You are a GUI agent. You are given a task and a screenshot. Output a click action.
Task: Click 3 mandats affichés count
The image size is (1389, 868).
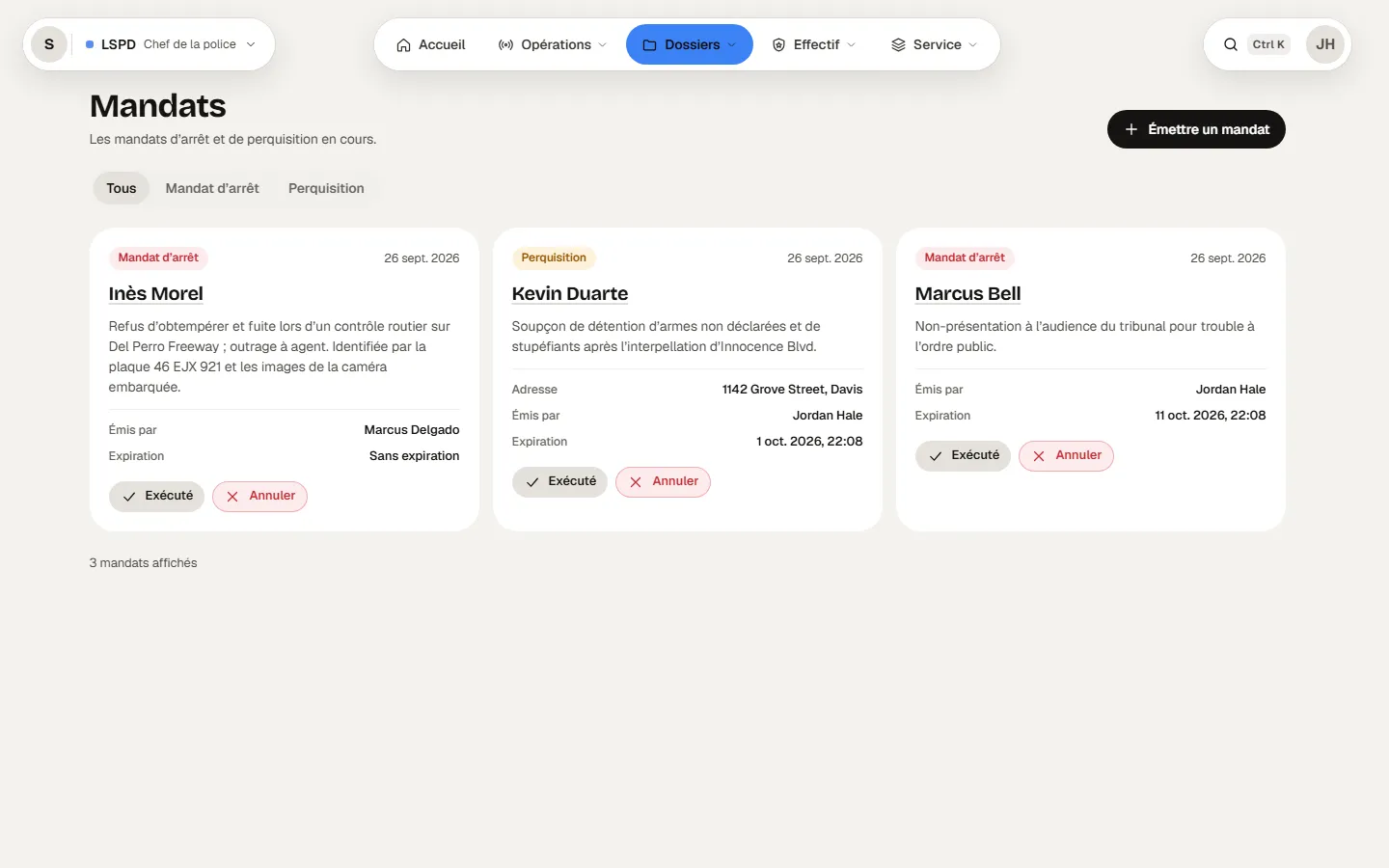[x=143, y=563]
